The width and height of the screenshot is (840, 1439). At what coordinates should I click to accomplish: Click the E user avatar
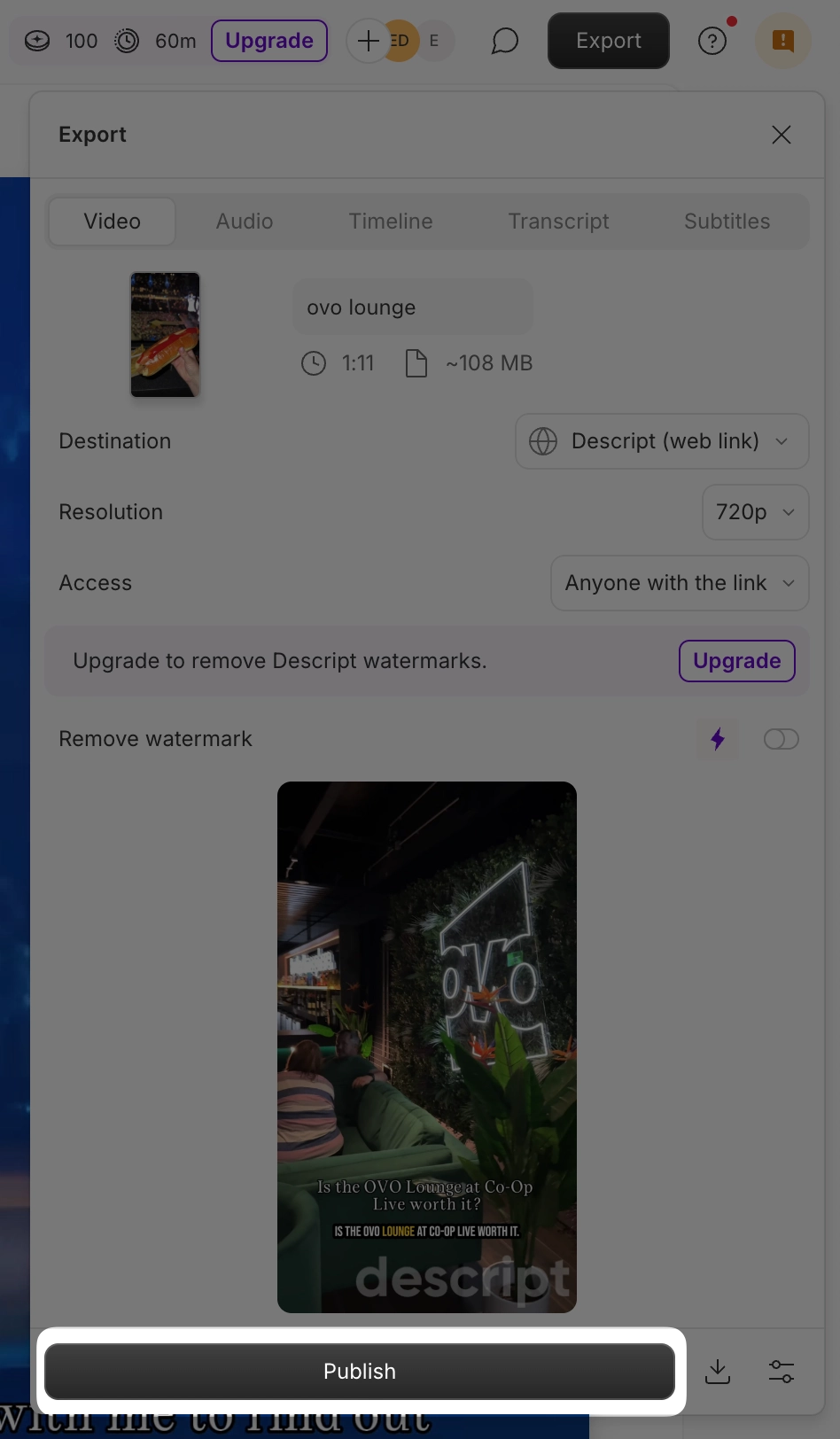pyautogui.click(x=434, y=41)
